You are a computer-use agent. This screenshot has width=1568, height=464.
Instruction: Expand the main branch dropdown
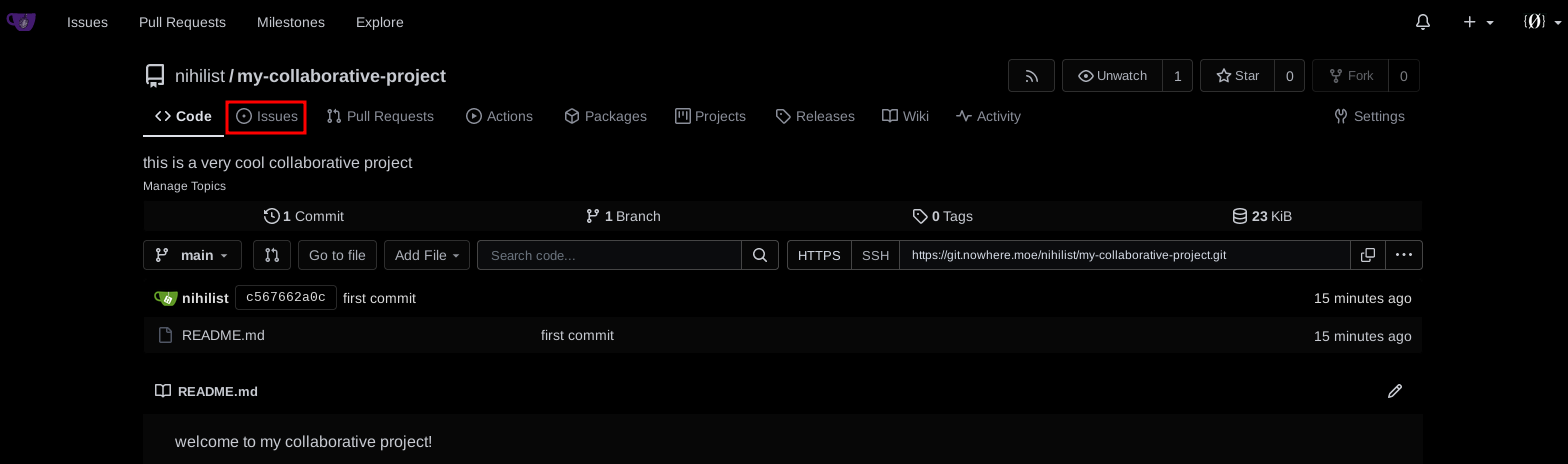(x=193, y=255)
